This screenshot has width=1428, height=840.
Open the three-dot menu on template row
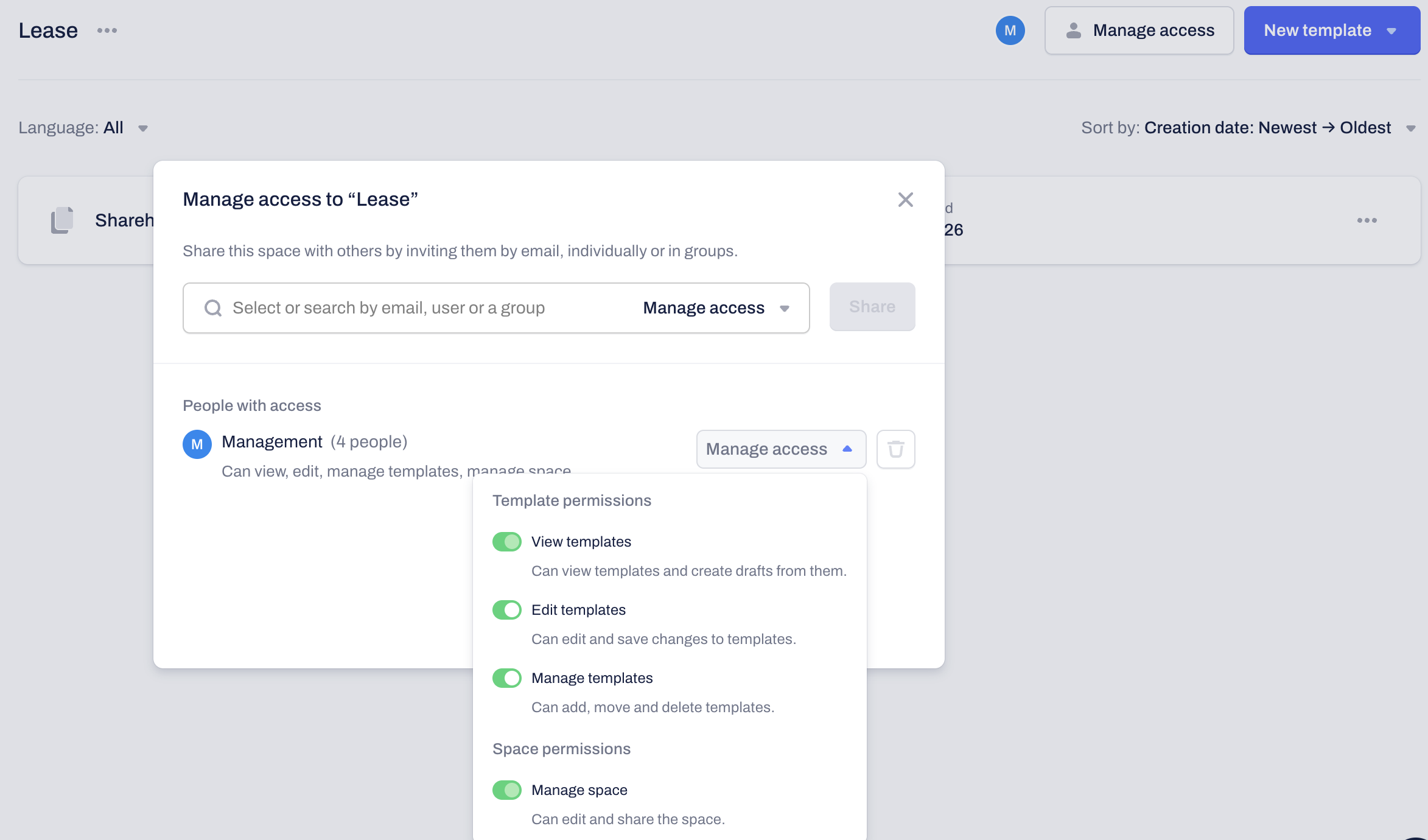1367,220
